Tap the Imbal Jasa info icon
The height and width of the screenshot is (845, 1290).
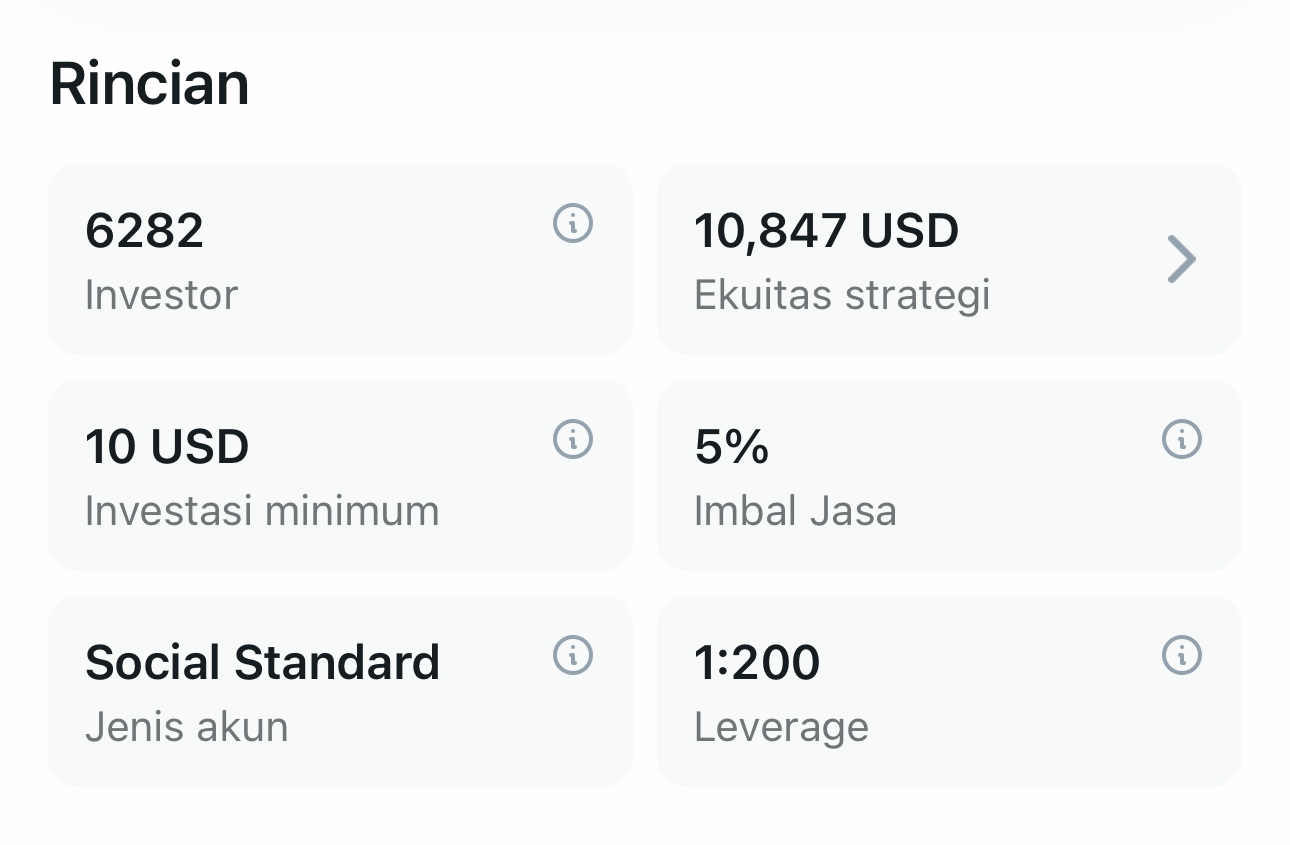[1181, 439]
